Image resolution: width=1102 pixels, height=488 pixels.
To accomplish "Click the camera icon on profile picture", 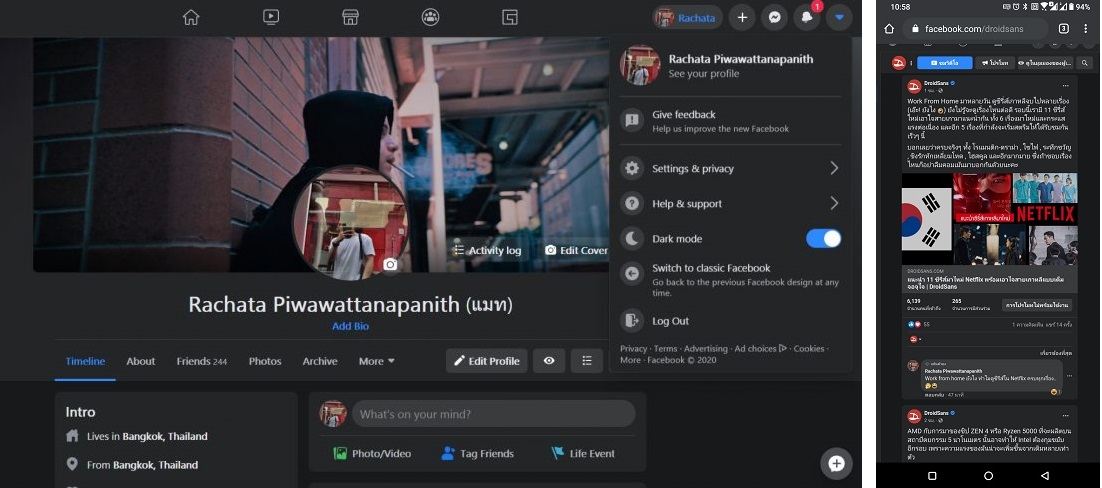I will click(x=390, y=264).
